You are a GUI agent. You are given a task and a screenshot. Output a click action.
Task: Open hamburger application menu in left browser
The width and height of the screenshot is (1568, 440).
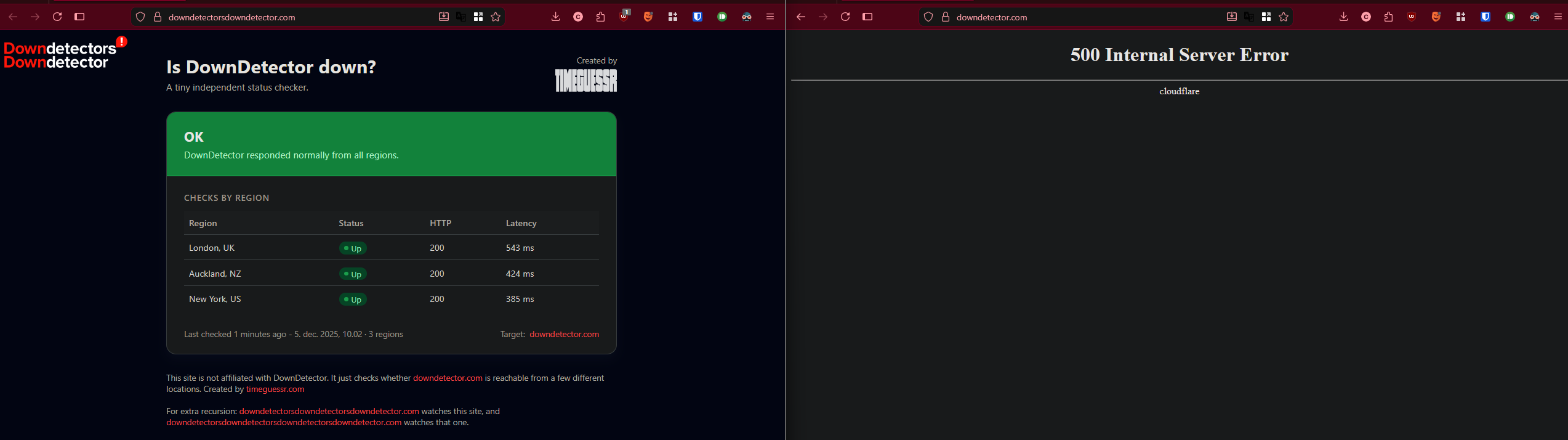pos(770,17)
